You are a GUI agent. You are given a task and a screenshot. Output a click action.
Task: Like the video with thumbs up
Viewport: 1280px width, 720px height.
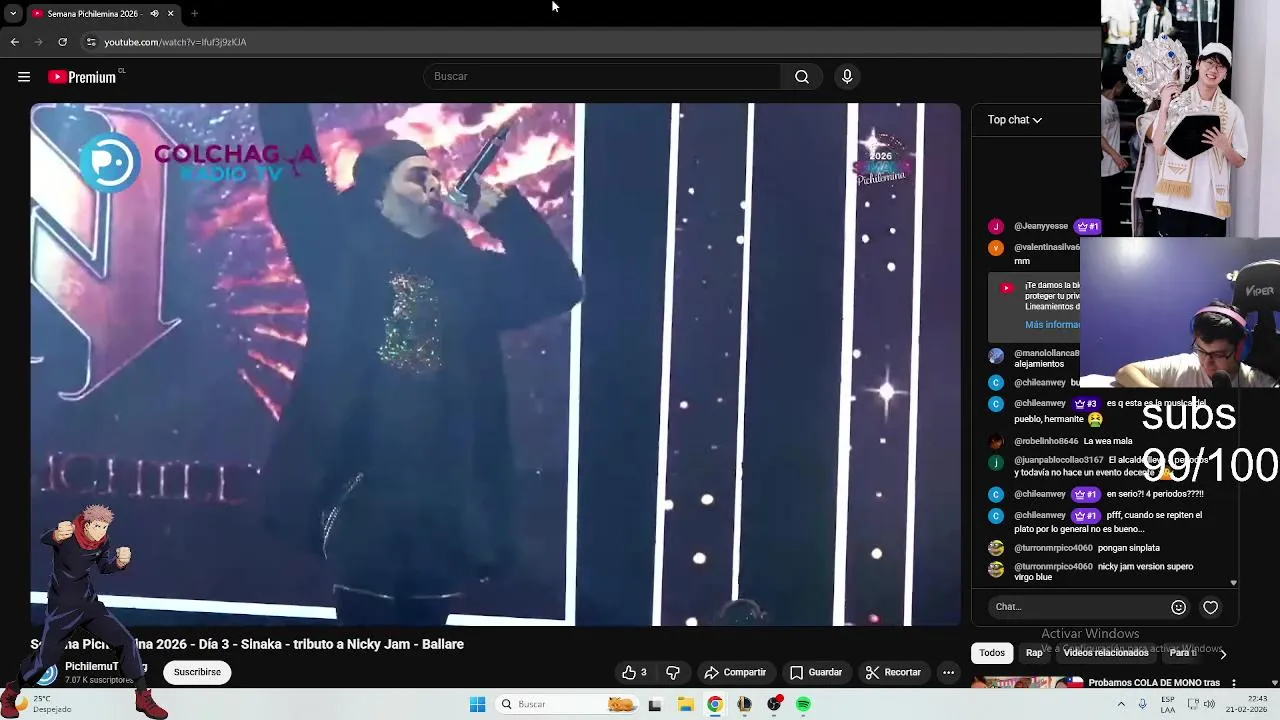[x=634, y=672]
